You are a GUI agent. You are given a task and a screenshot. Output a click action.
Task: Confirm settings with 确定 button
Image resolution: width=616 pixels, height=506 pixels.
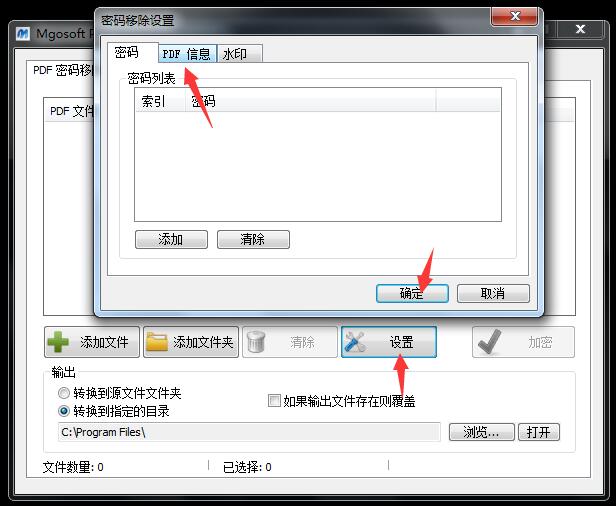pos(412,293)
